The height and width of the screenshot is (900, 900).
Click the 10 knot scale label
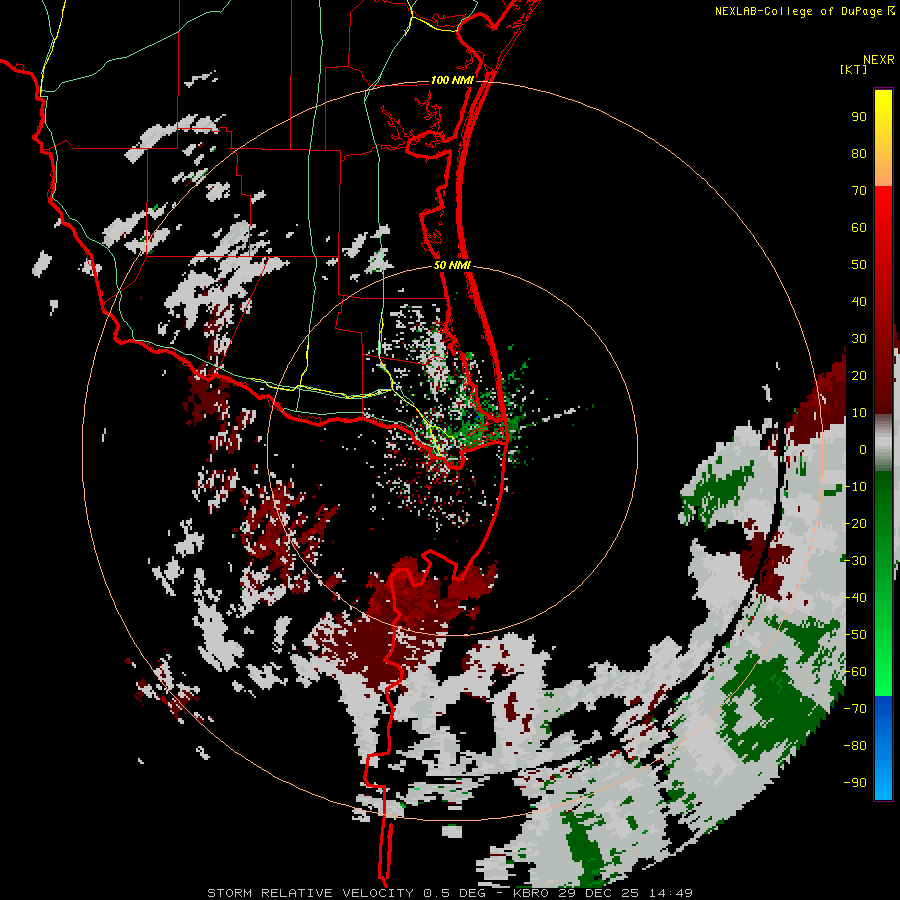[859, 413]
